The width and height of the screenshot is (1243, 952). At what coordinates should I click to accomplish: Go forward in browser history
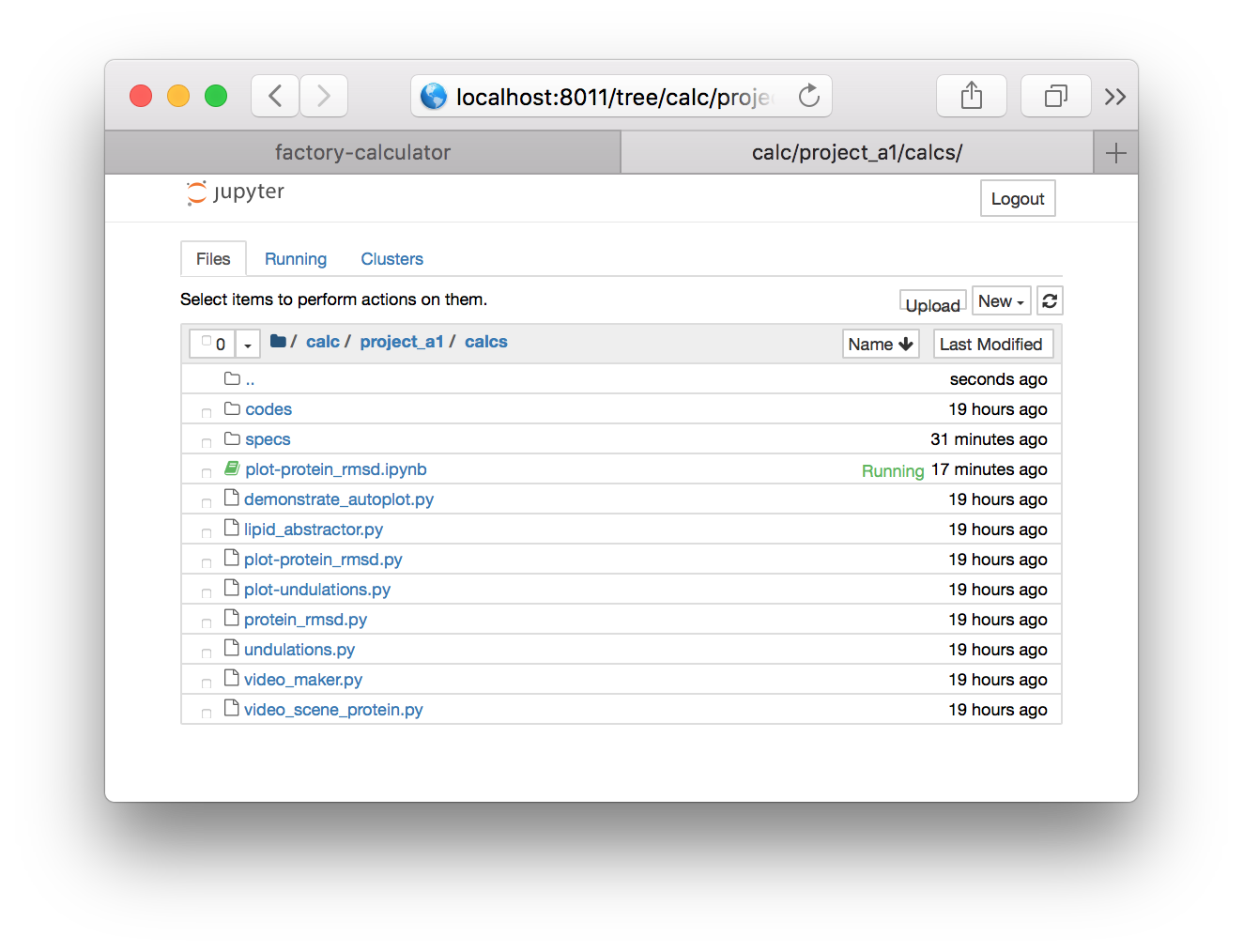pyautogui.click(x=324, y=96)
